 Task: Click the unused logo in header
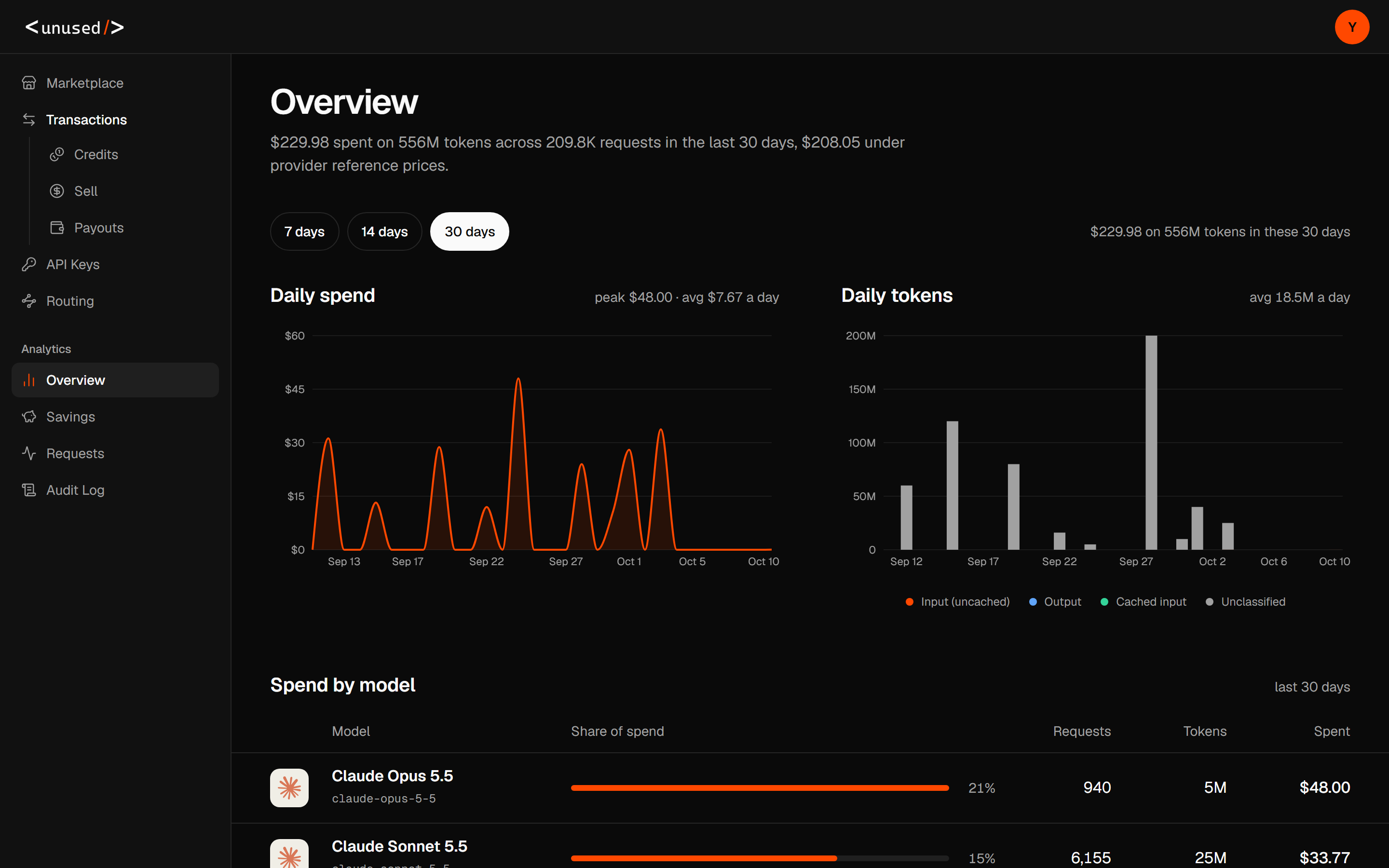coord(75,27)
